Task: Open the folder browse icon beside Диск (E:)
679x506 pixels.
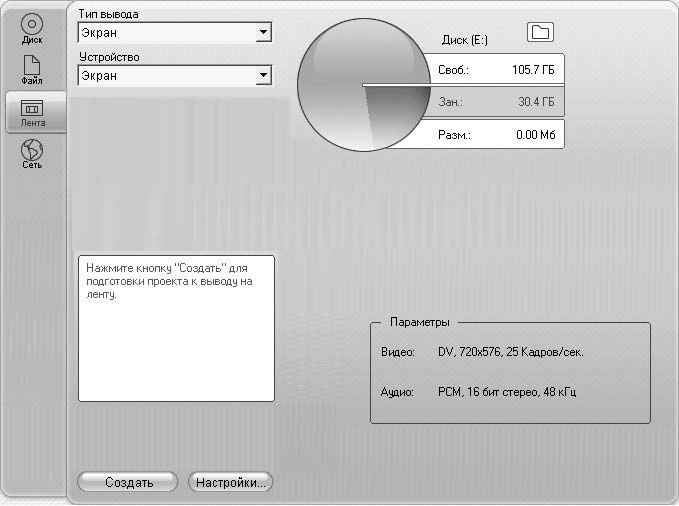Action: pos(540,33)
